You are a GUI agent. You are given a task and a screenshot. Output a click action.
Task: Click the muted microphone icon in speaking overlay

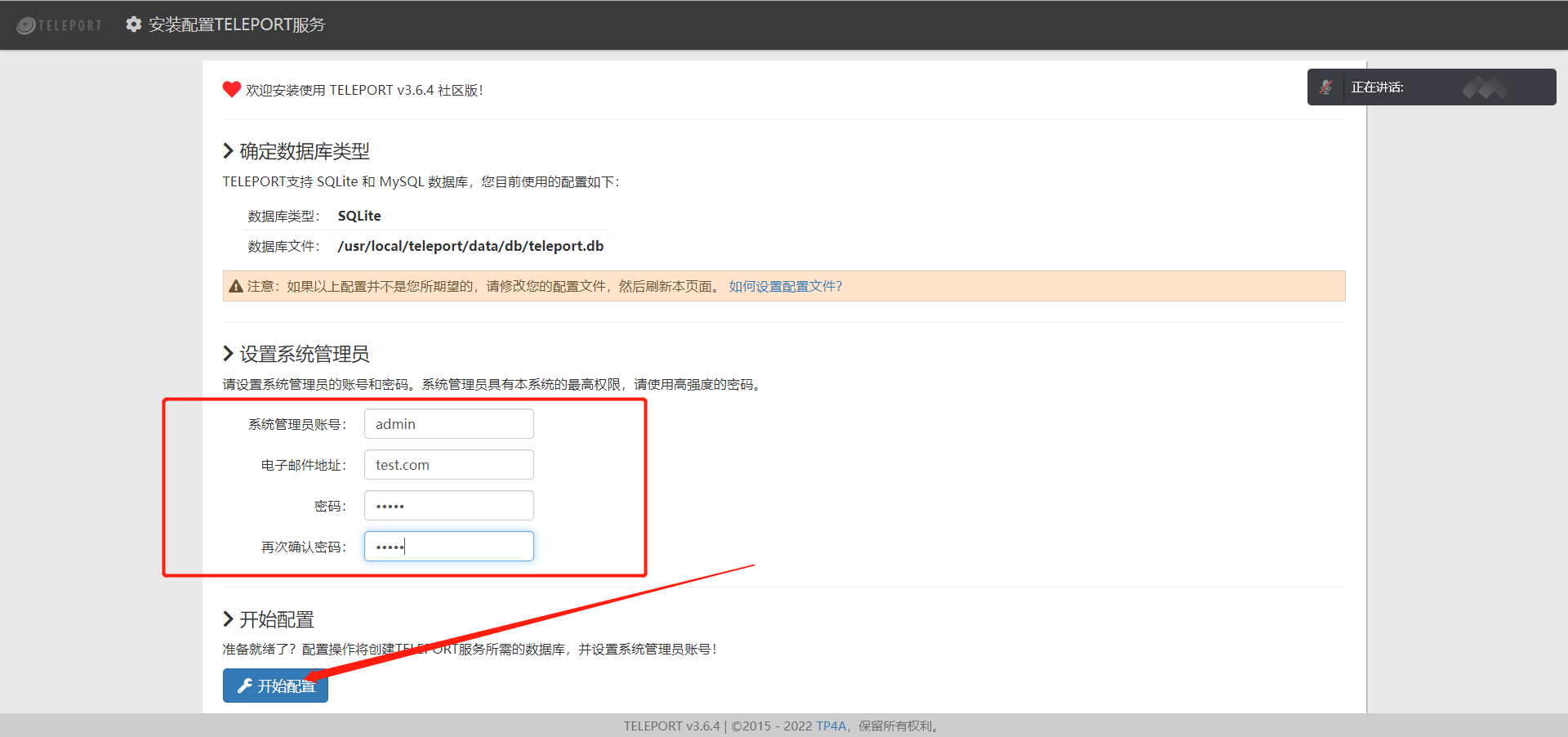pos(1326,87)
